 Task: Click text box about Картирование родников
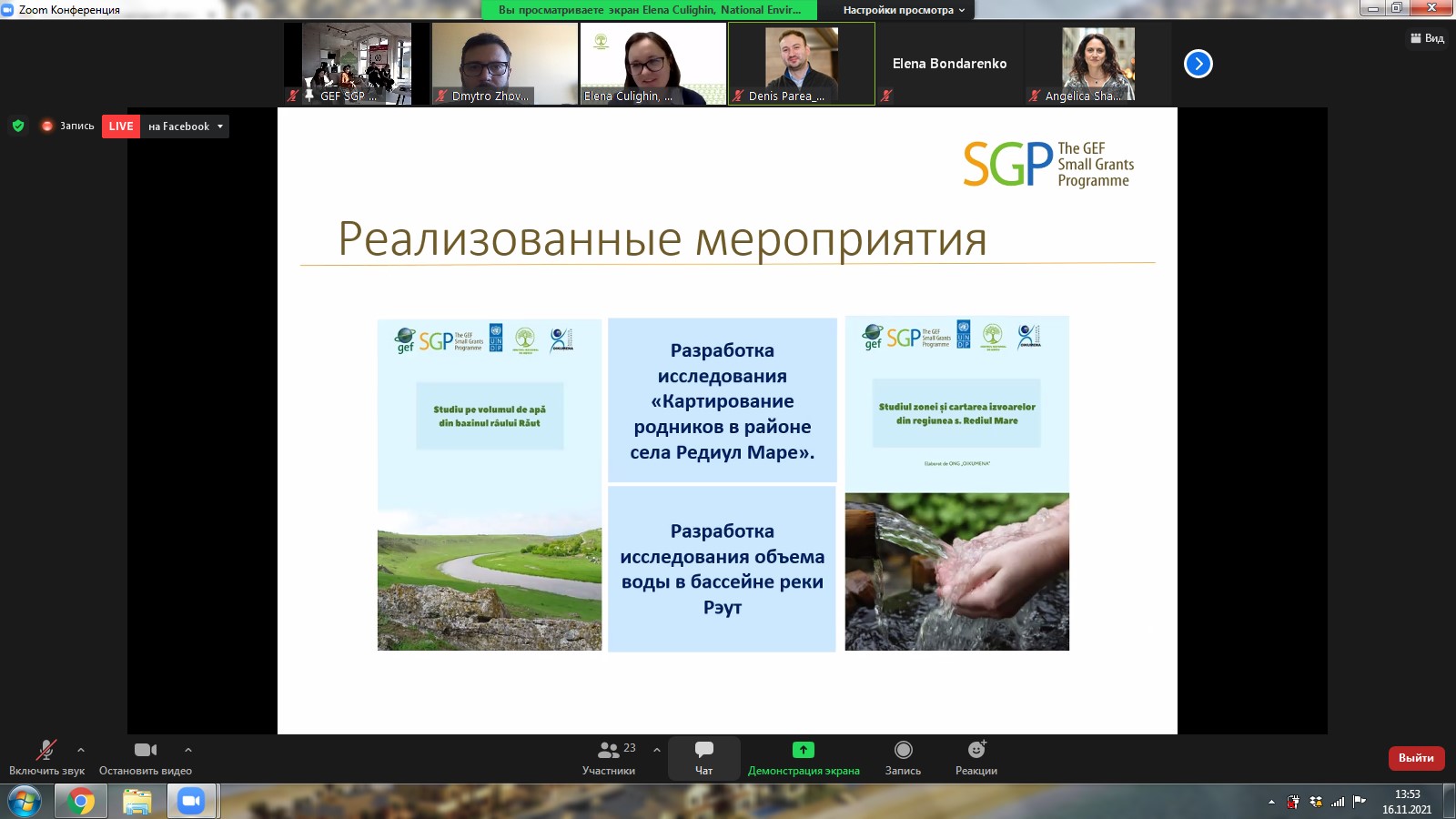click(723, 400)
